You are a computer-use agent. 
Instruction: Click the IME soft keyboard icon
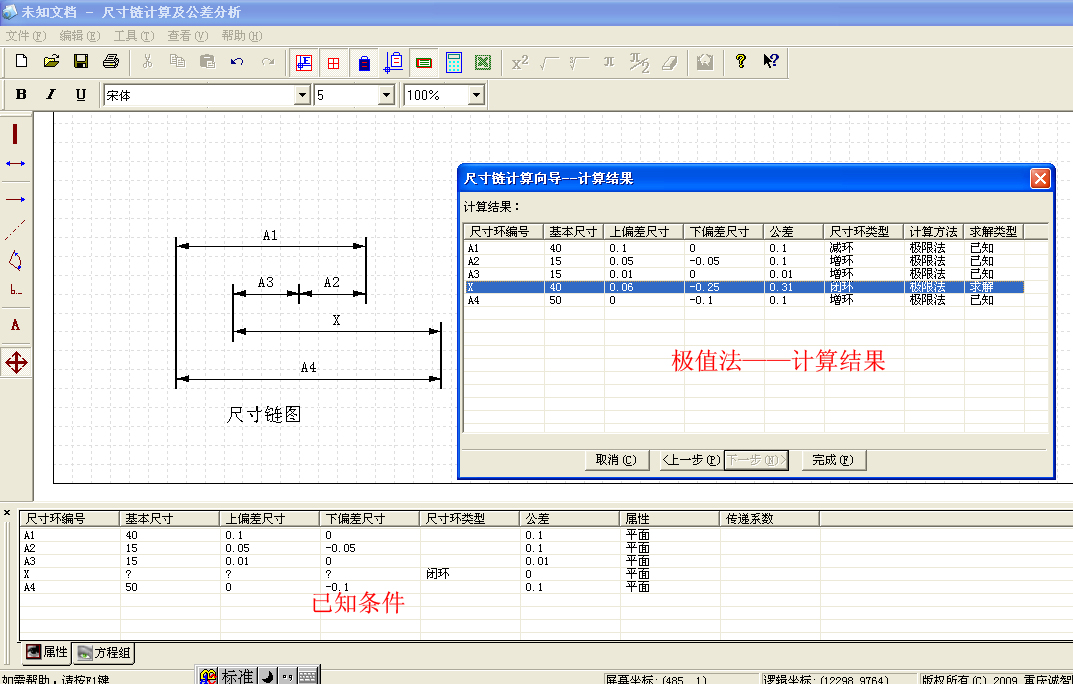coord(308,676)
